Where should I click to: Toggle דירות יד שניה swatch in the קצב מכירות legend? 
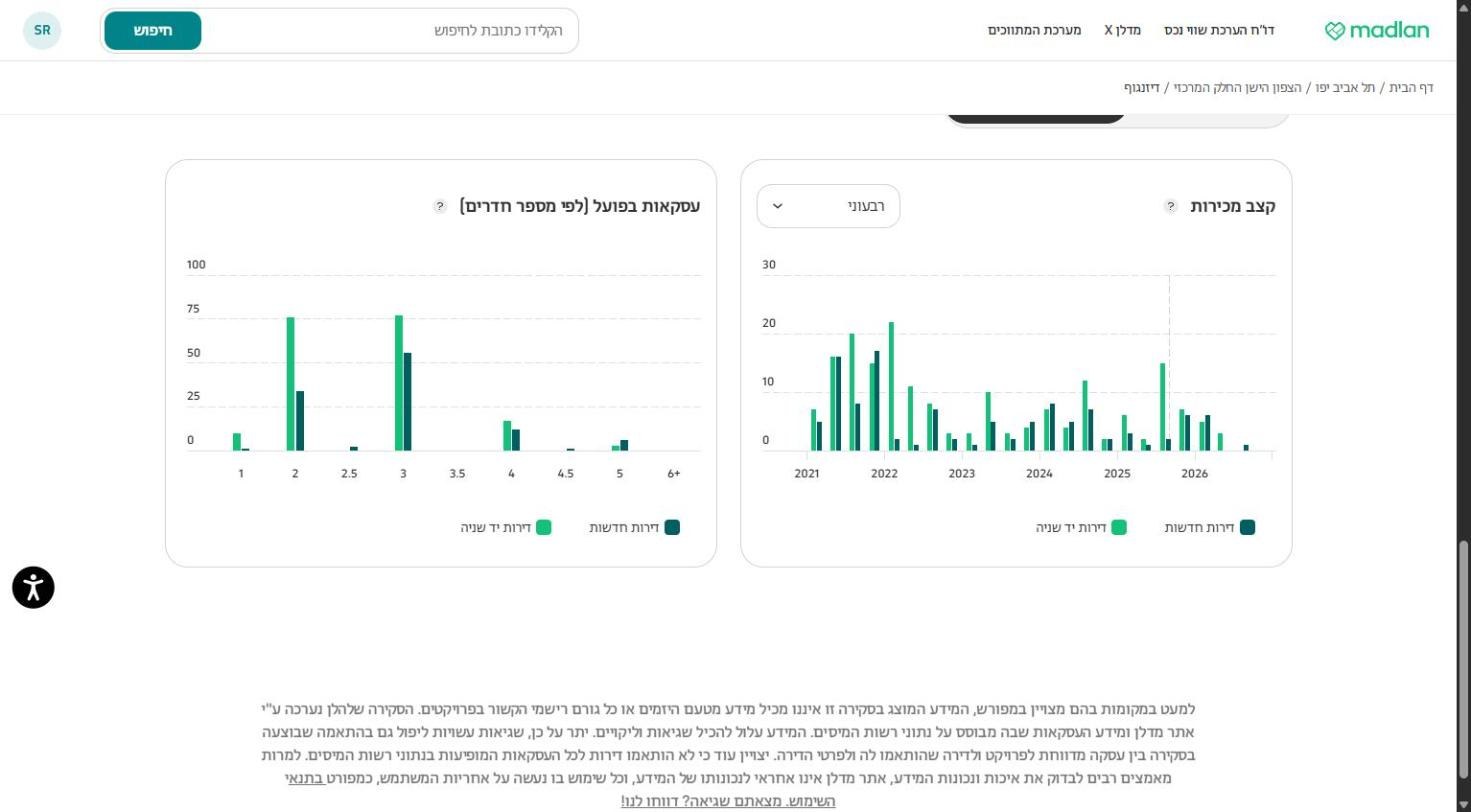1119,527
